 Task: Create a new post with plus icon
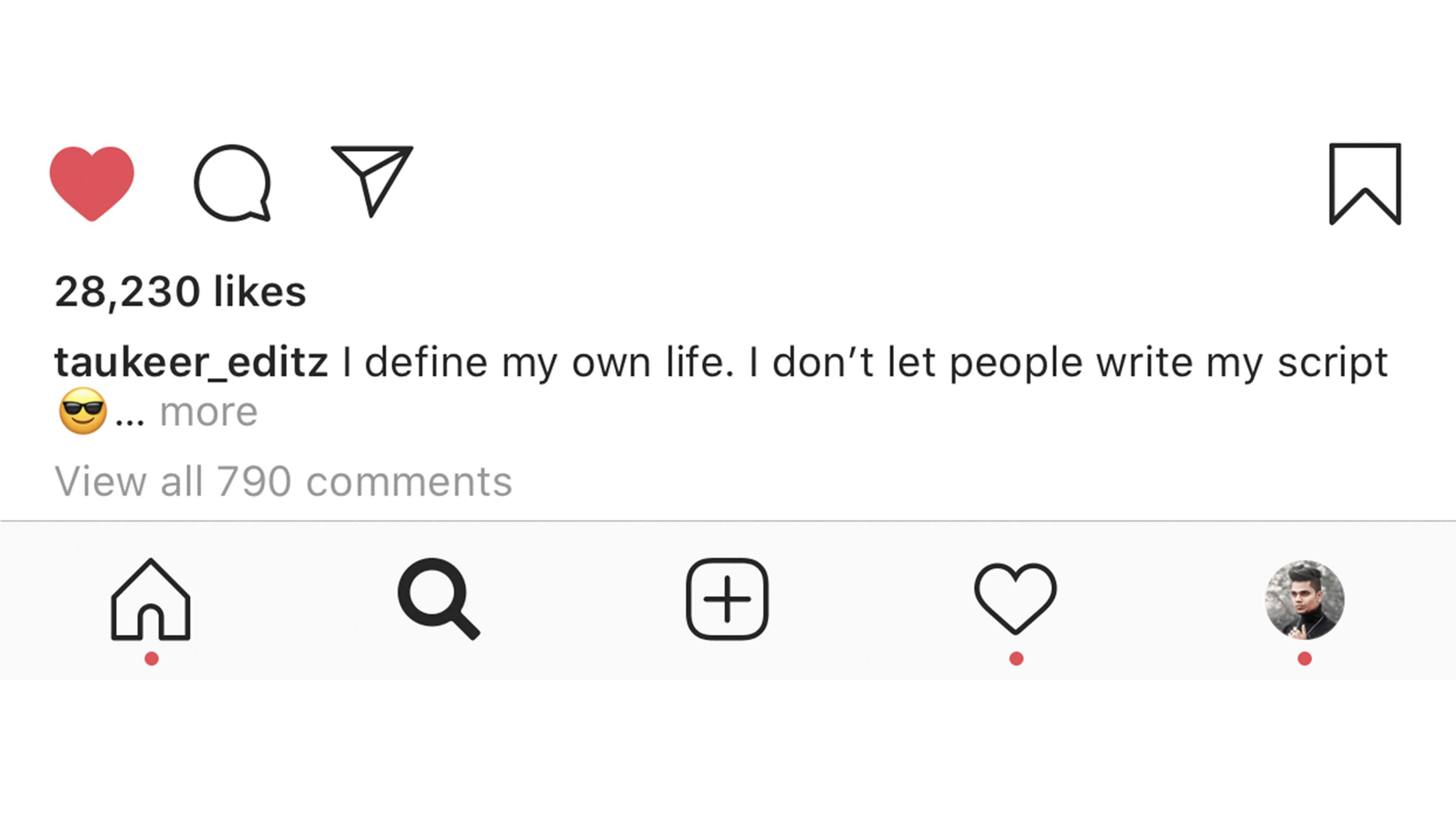click(727, 599)
